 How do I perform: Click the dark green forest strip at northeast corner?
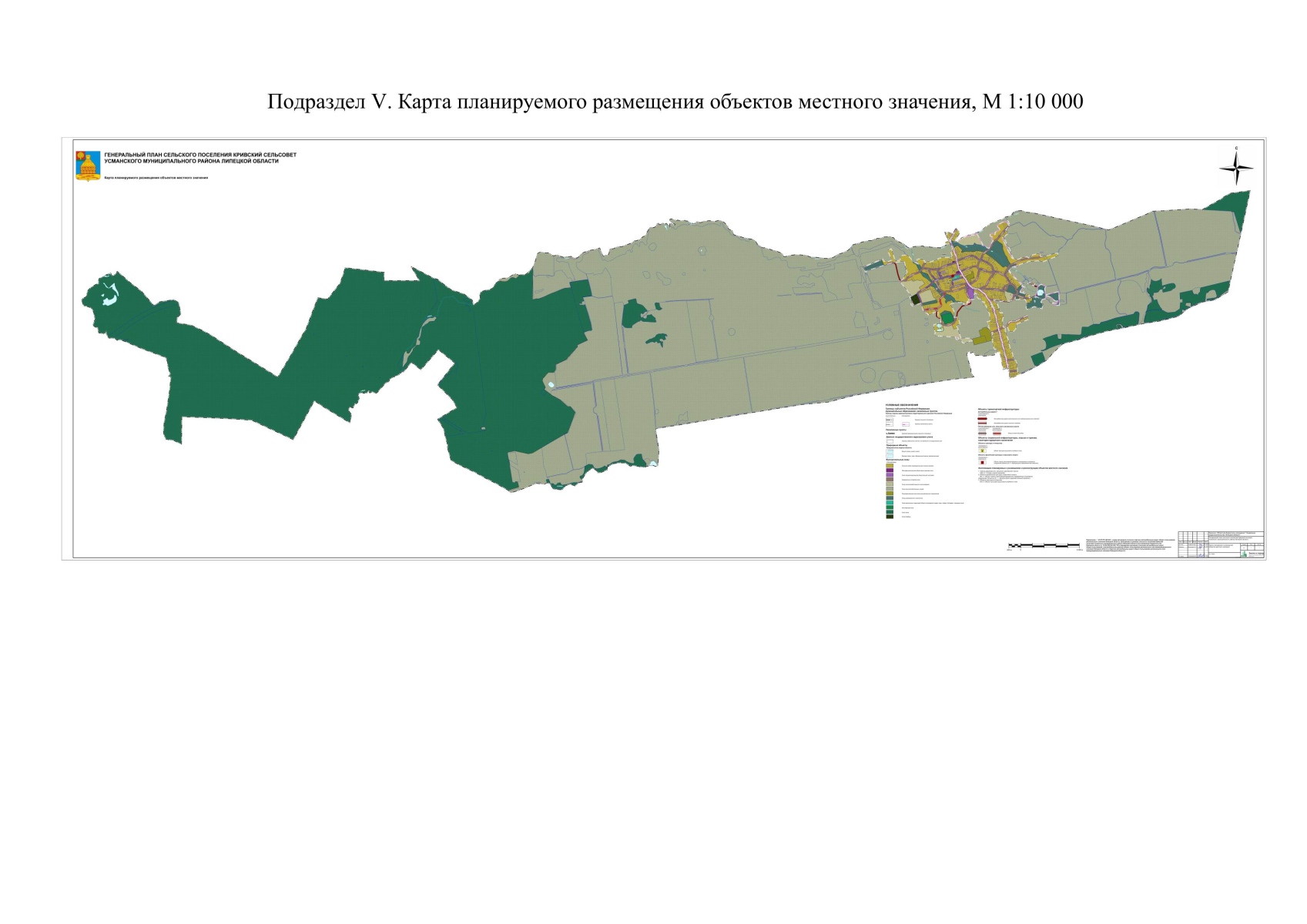pos(1232,206)
